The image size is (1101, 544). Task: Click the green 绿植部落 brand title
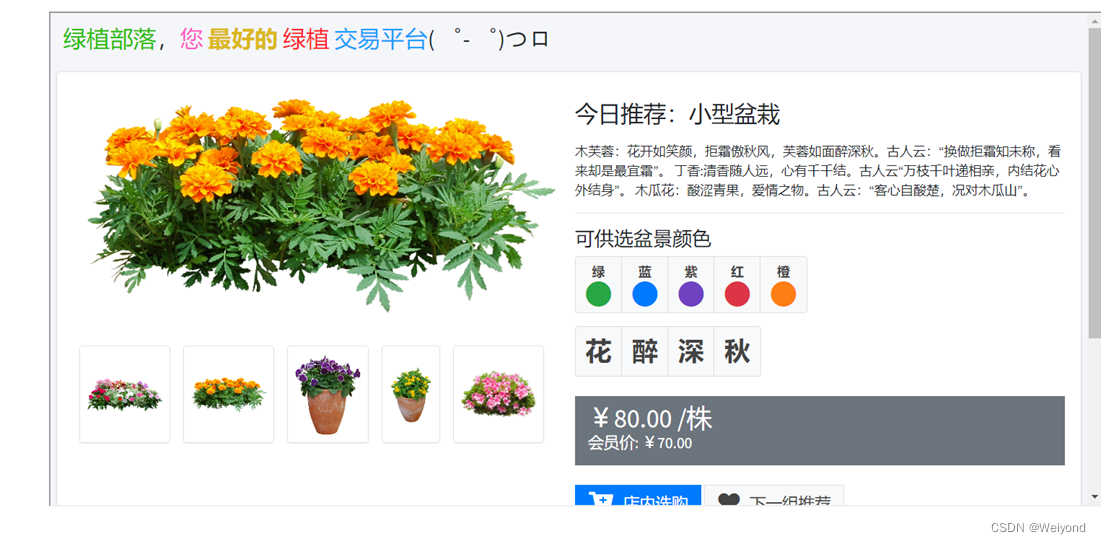point(110,39)
